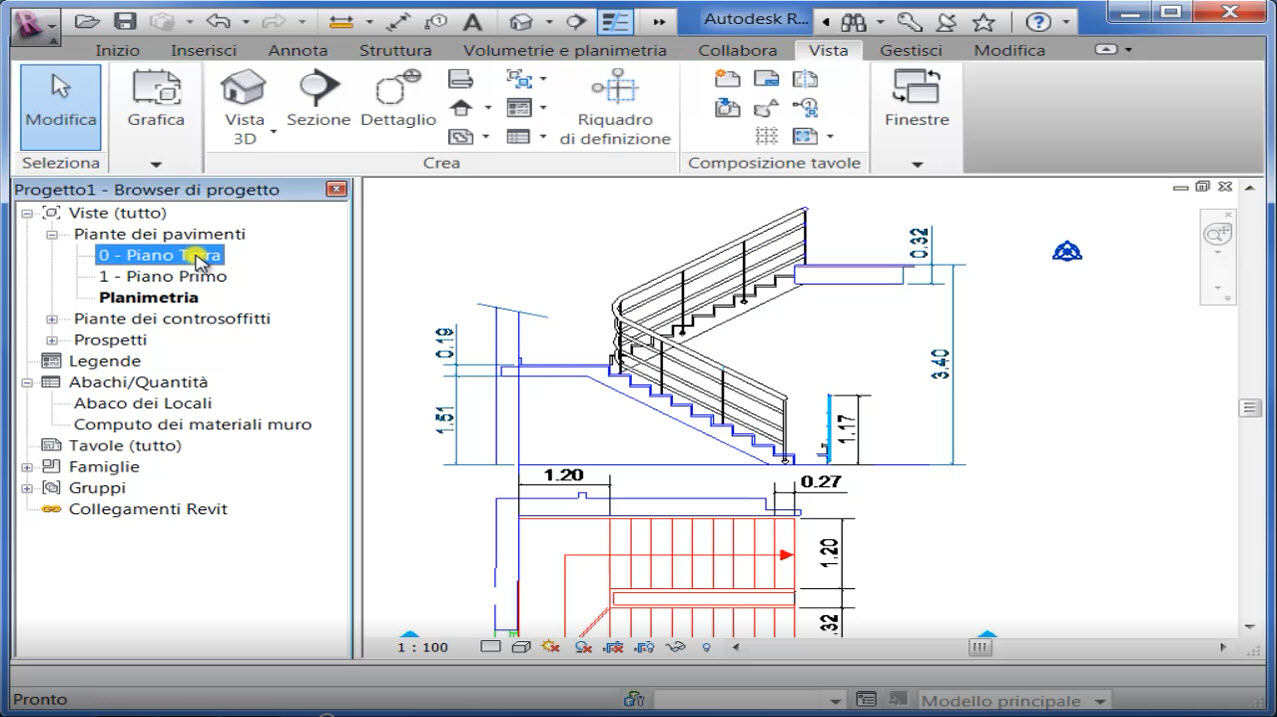Expand the Famiglie tree node

[x=27, y=467]
